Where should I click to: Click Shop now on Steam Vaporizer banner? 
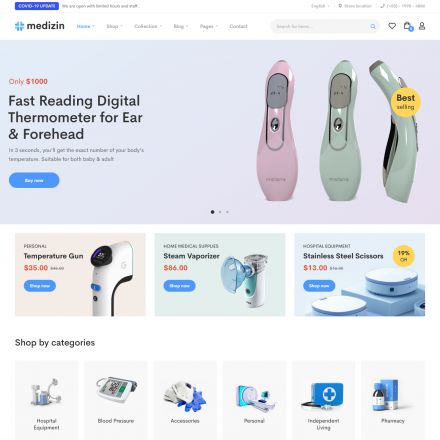tap(179, 286)
